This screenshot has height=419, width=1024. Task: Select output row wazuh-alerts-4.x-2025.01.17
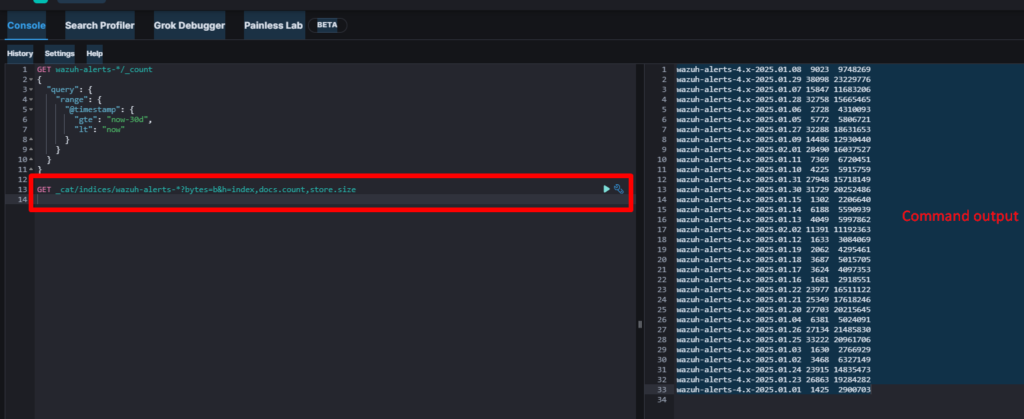(x=773, y=270)
